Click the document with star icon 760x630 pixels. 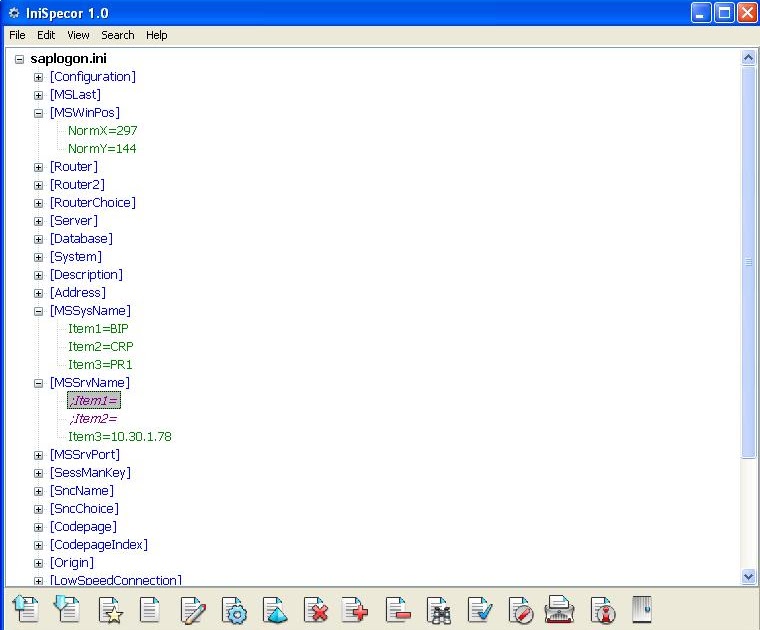(x=110, y=610)
